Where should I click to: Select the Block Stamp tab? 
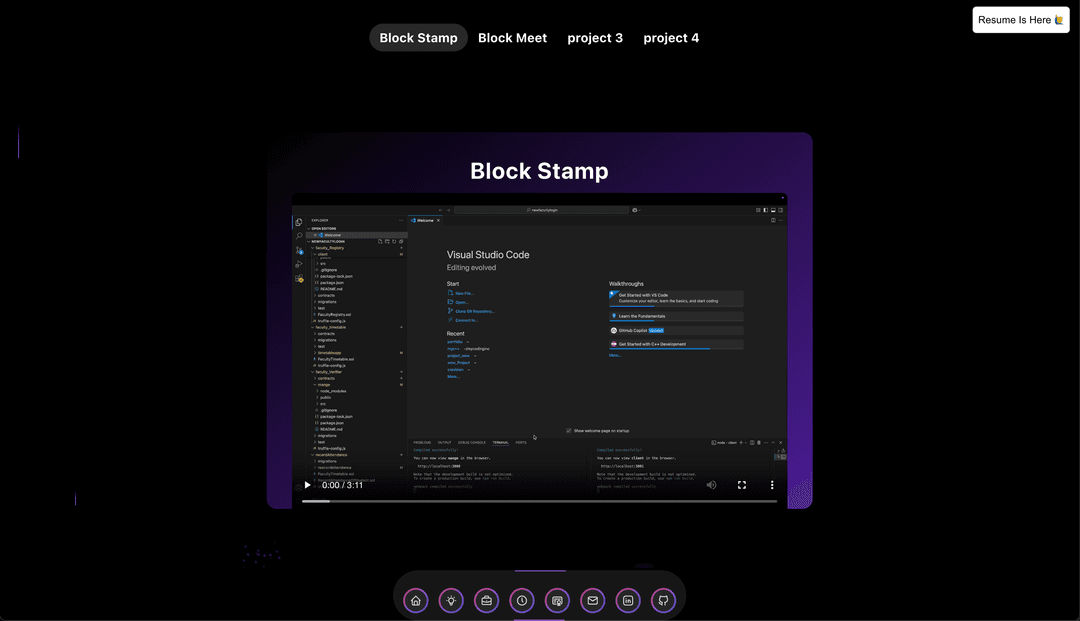coord(418,38)
